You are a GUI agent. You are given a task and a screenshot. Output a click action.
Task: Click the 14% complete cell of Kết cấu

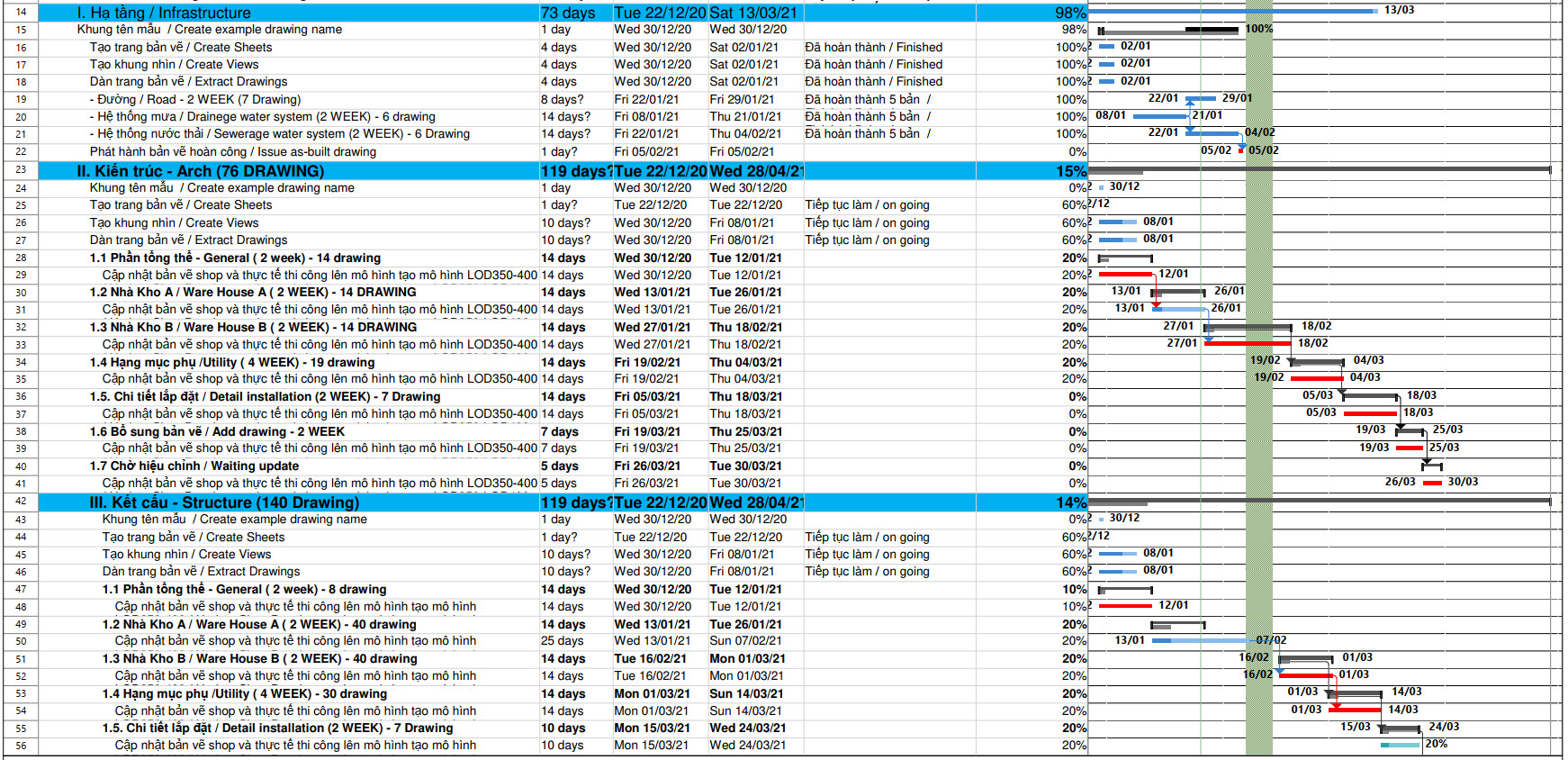[1069, 502]
